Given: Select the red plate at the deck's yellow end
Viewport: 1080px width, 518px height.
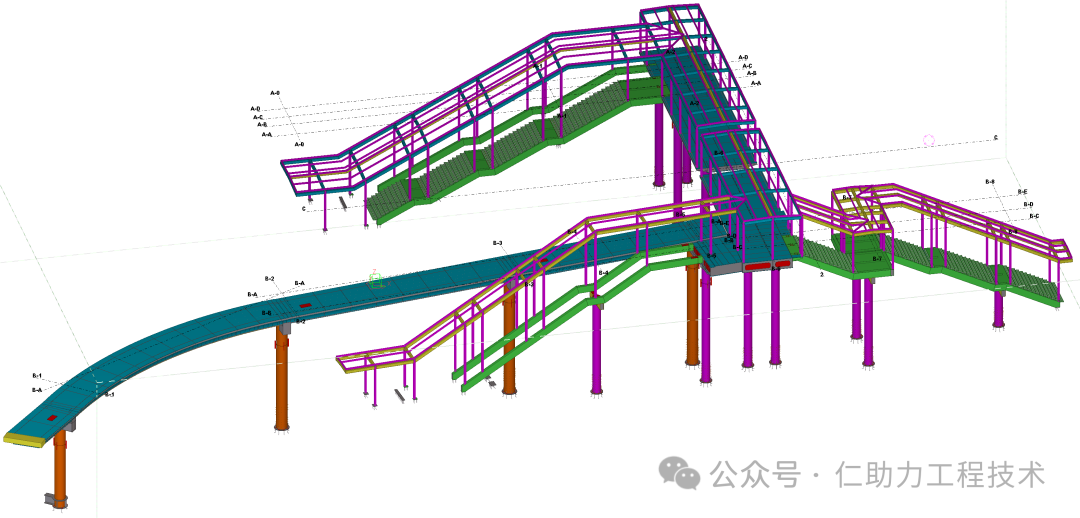Looking at the screenshot, I should coord(52,418).
